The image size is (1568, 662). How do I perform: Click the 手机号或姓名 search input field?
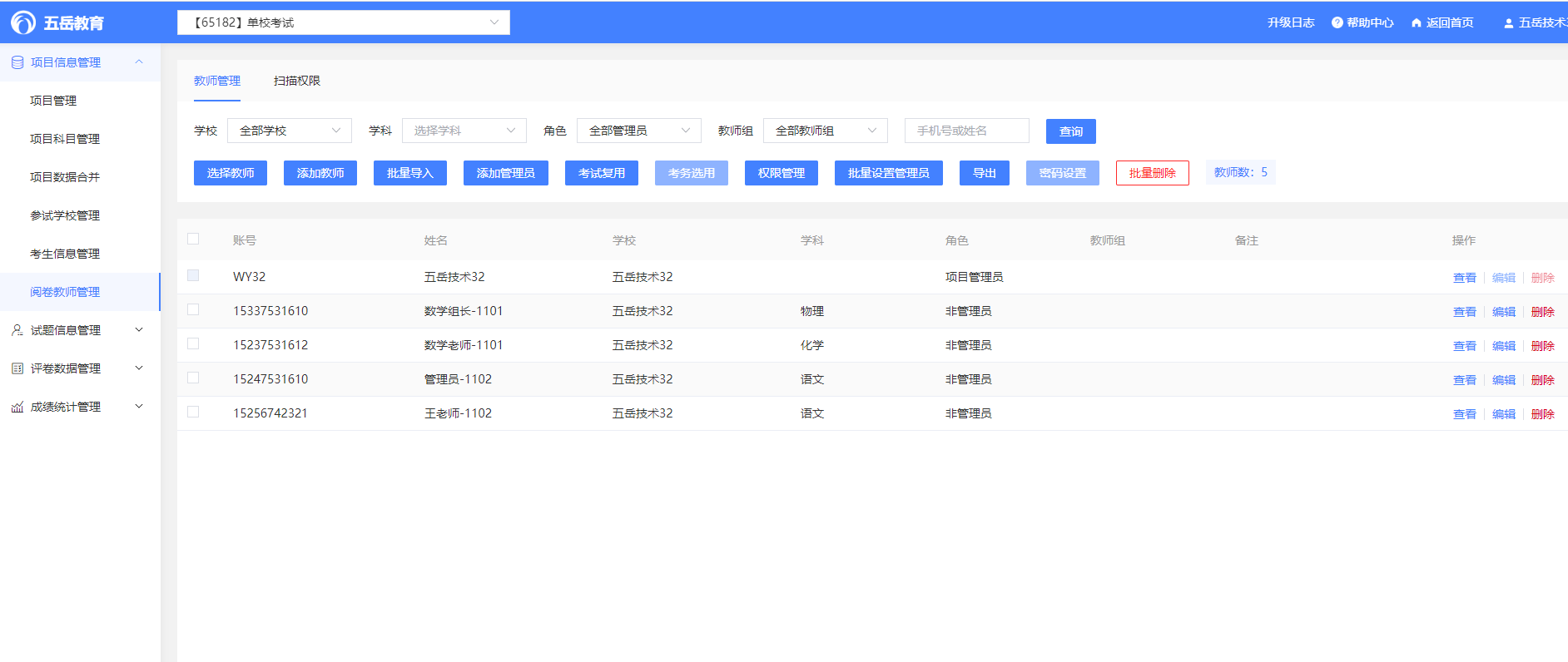966,131
